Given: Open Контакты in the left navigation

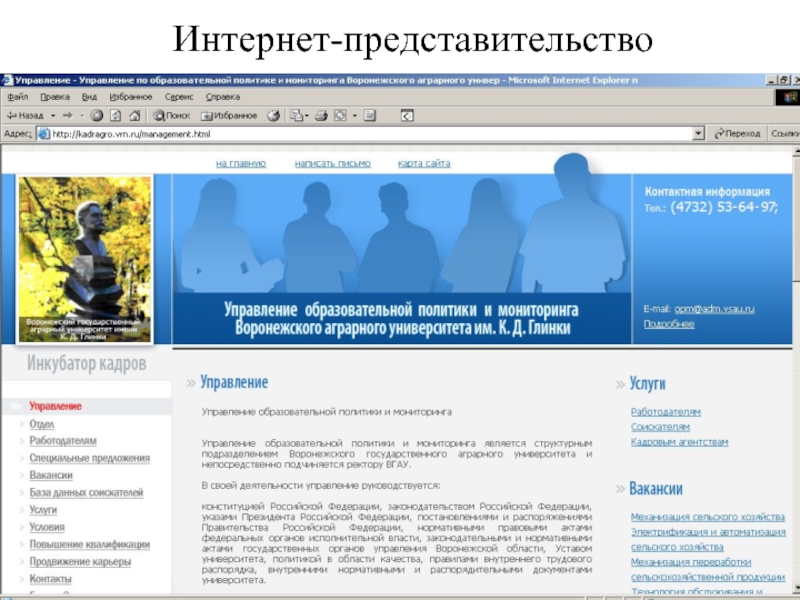Looking at the screenshot, I should coord(51,580).
